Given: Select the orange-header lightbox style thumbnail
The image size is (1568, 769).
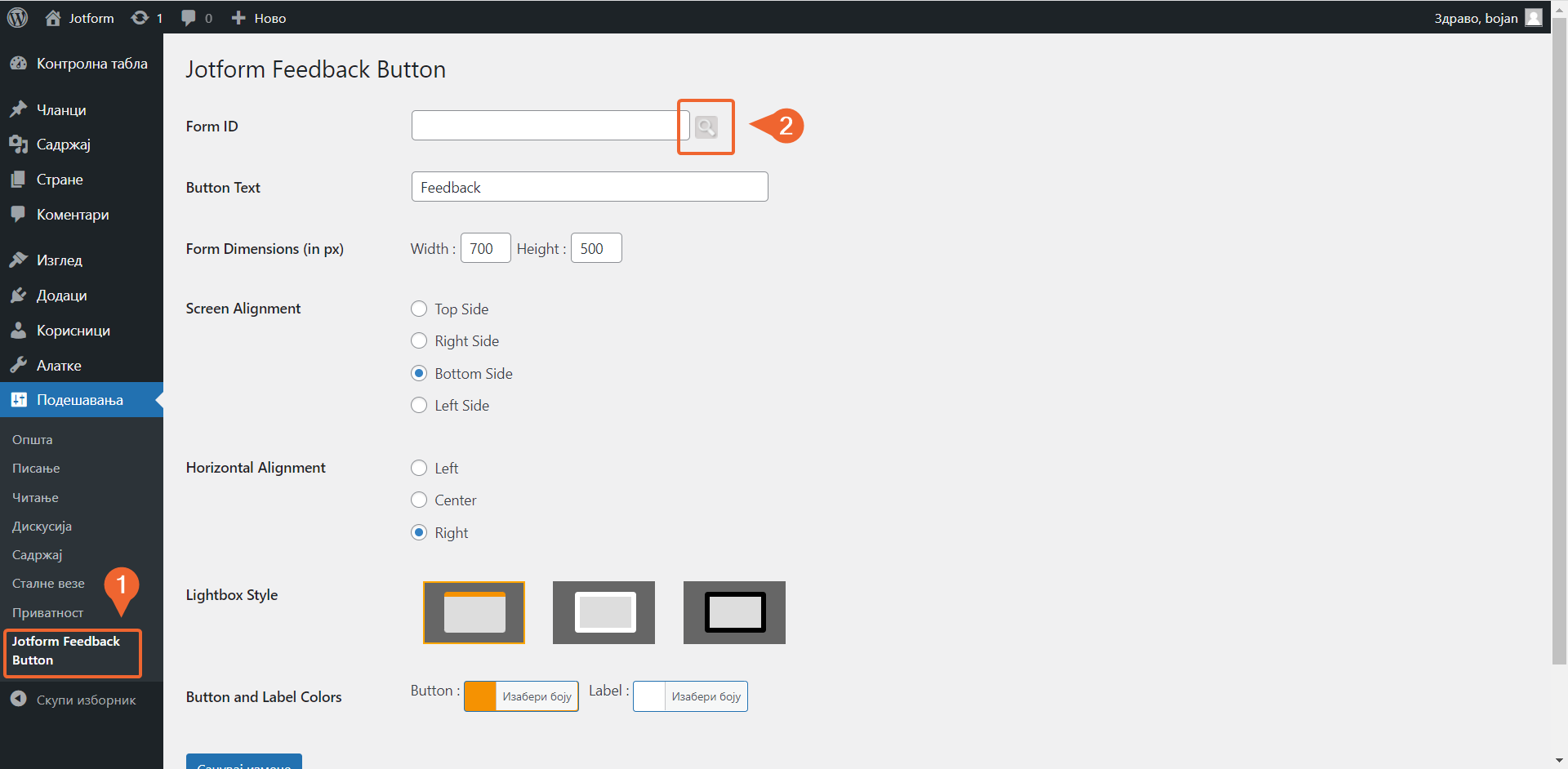Looking at the screenshot, I should pyautogui.click(x=474, y=612).
